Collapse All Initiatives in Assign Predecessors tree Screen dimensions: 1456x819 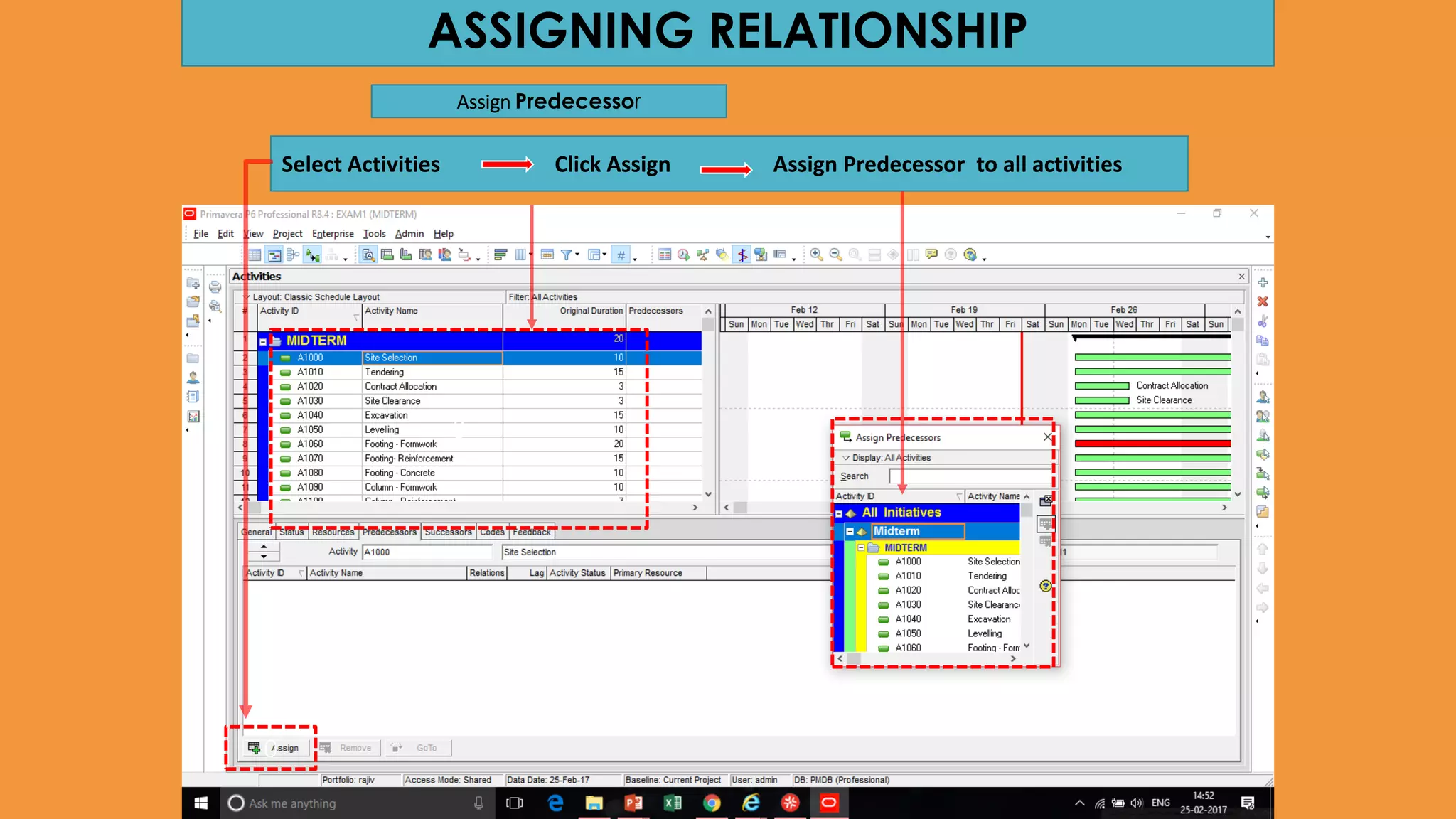[x=839, y=513]
